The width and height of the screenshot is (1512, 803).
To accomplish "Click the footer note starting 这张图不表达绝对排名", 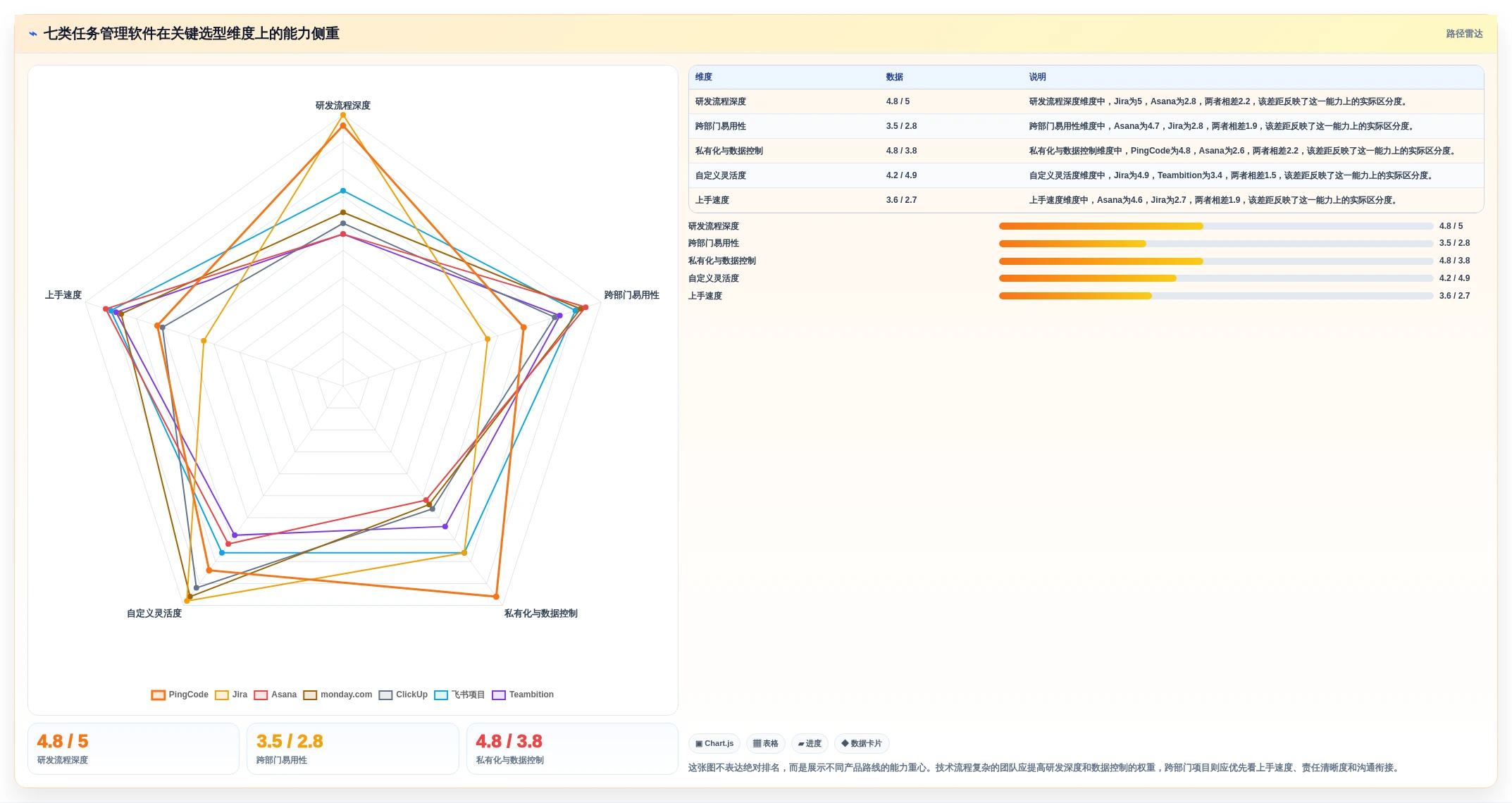I will 1045,768.
